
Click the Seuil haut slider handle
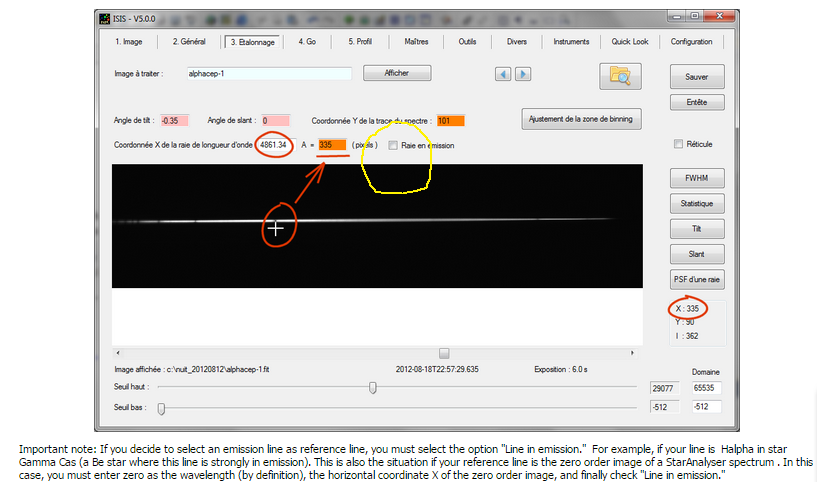(x=373, y=388)
